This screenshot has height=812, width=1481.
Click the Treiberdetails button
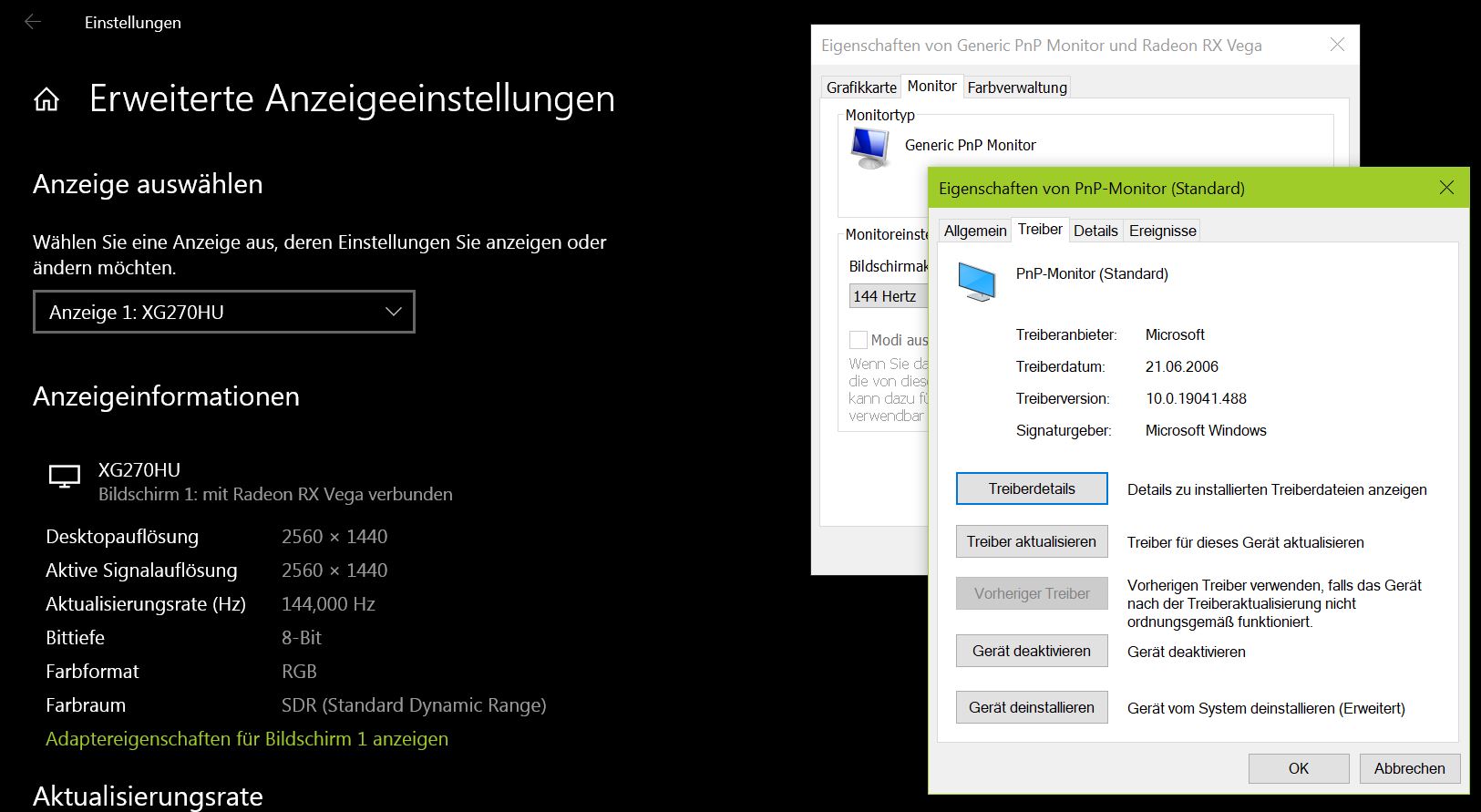[x=1032, y=488]
